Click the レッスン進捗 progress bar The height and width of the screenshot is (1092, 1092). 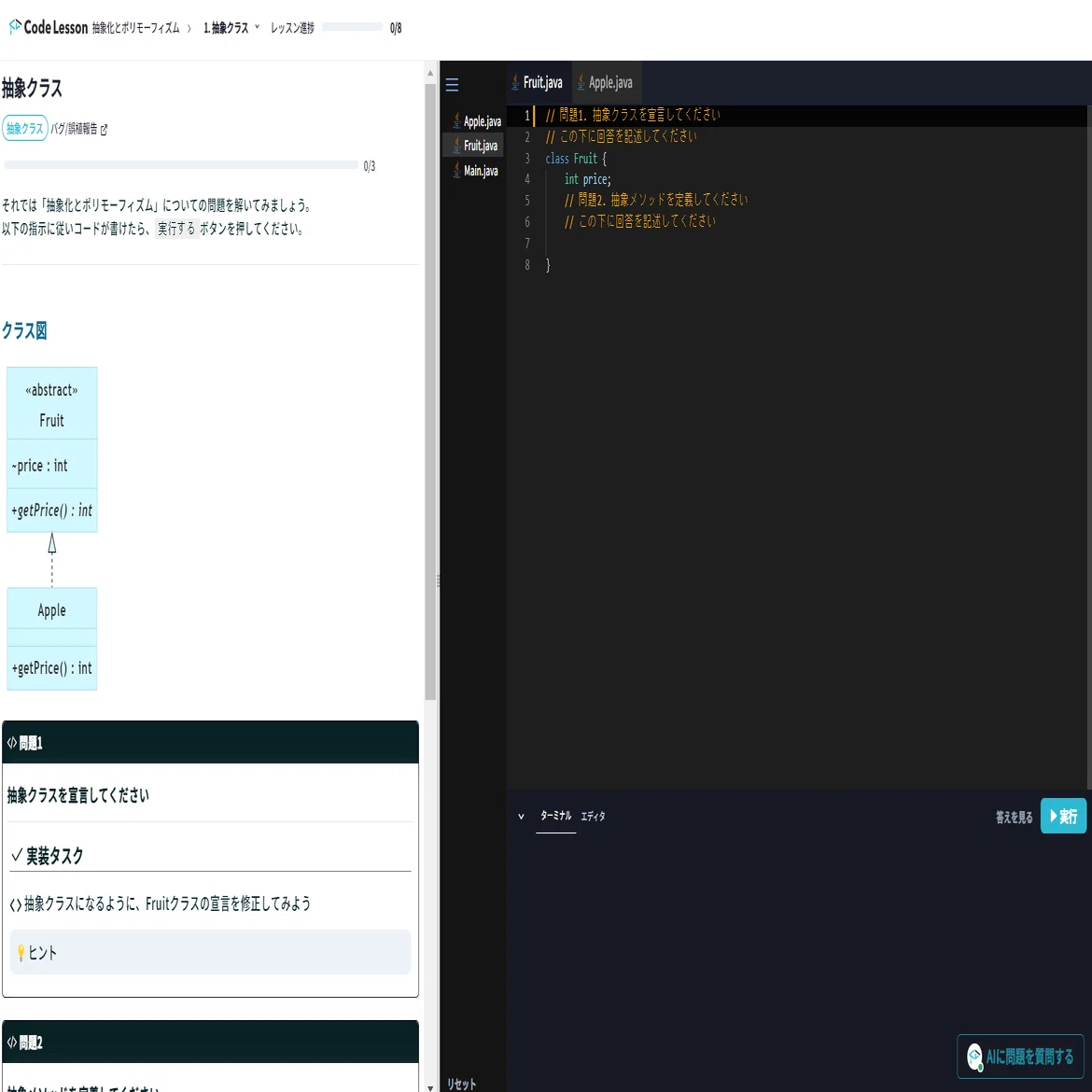click(x=352, y=27)
